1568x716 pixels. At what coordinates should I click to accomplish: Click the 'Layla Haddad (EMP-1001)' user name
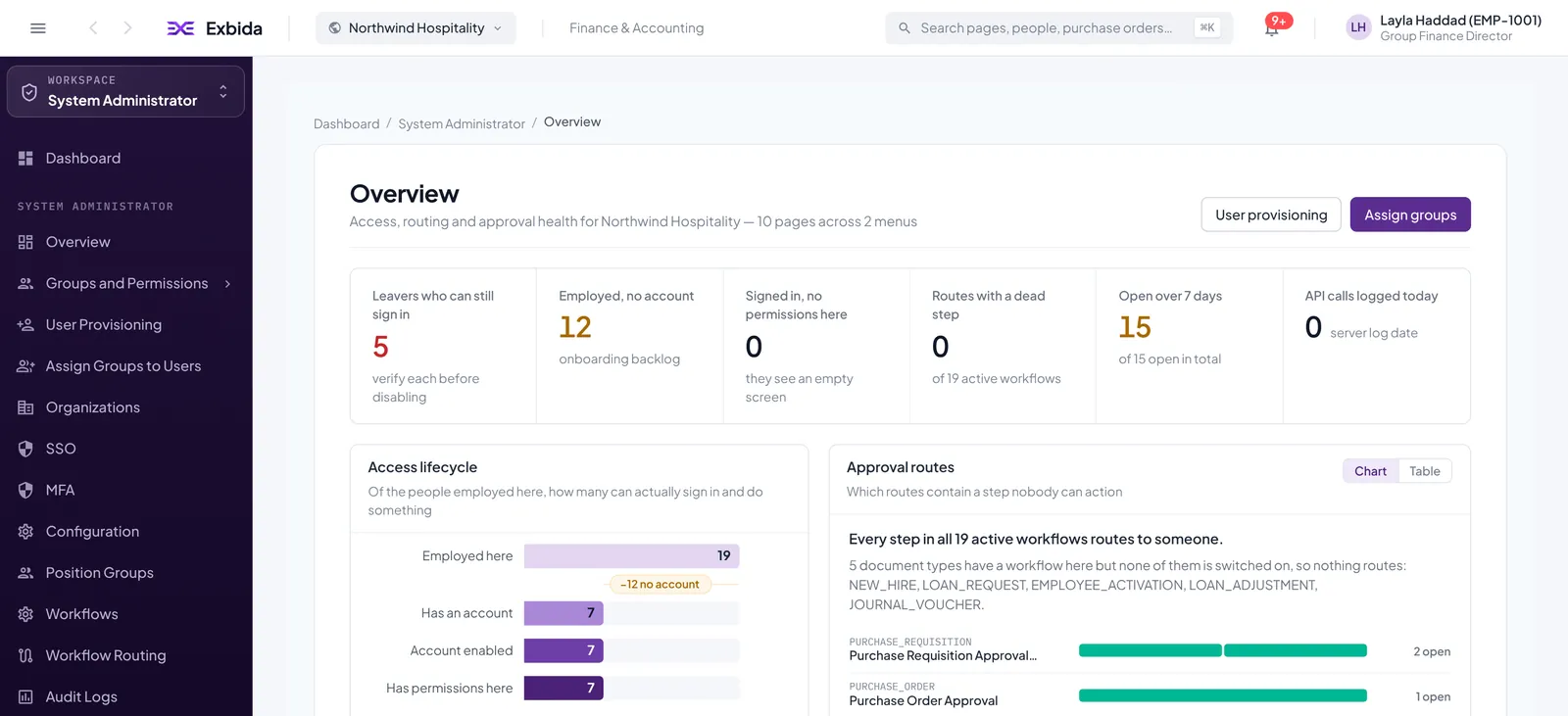tap(1460, 21)
